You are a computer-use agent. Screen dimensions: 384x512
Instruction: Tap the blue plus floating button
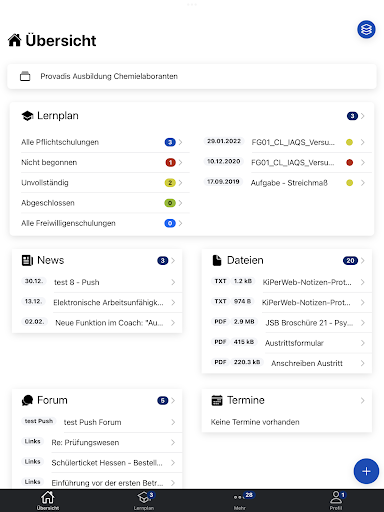(x=366, y=471)
